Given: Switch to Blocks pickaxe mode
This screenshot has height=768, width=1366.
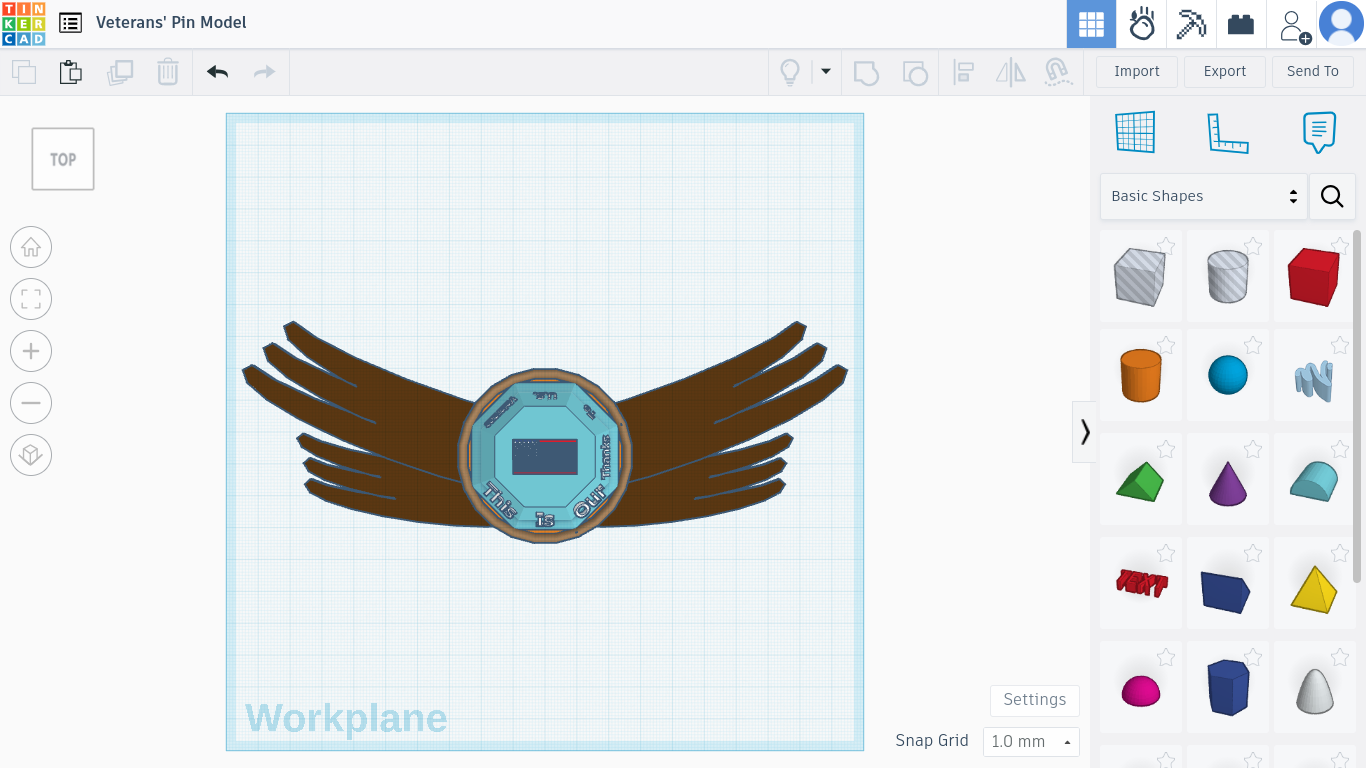Looking at the screenshot, I should (x=1191, y=24).
